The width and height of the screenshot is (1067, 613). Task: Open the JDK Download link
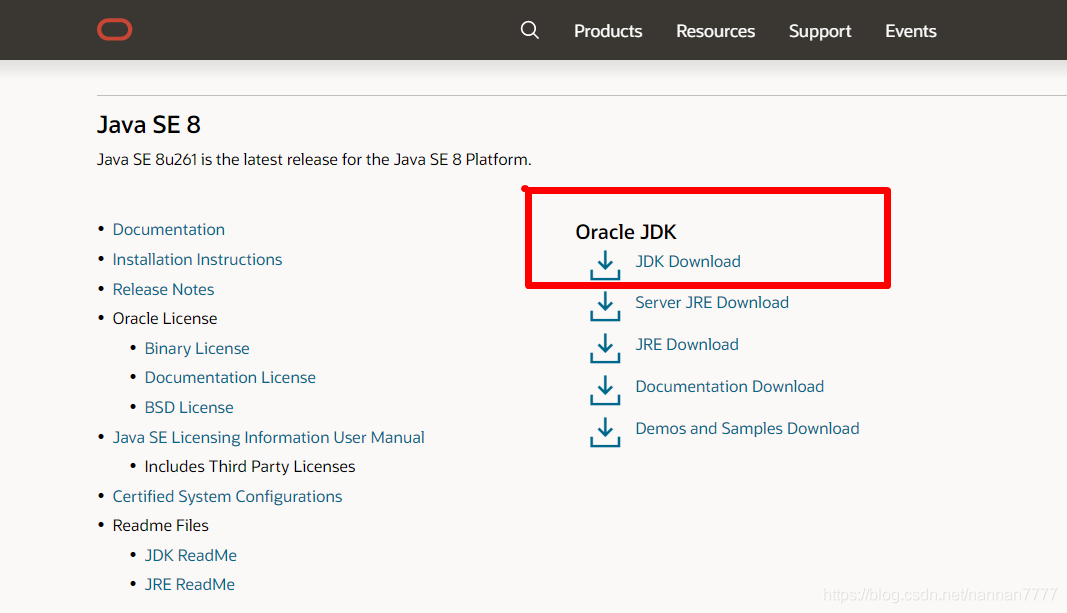[x=688, y=261]
